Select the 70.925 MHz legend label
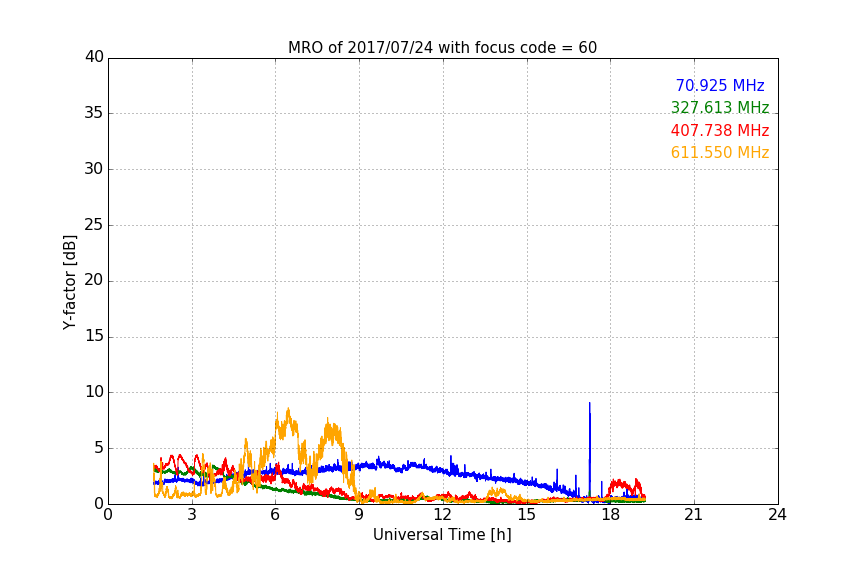This screenshot has width=864, height=576. (720, 85)
